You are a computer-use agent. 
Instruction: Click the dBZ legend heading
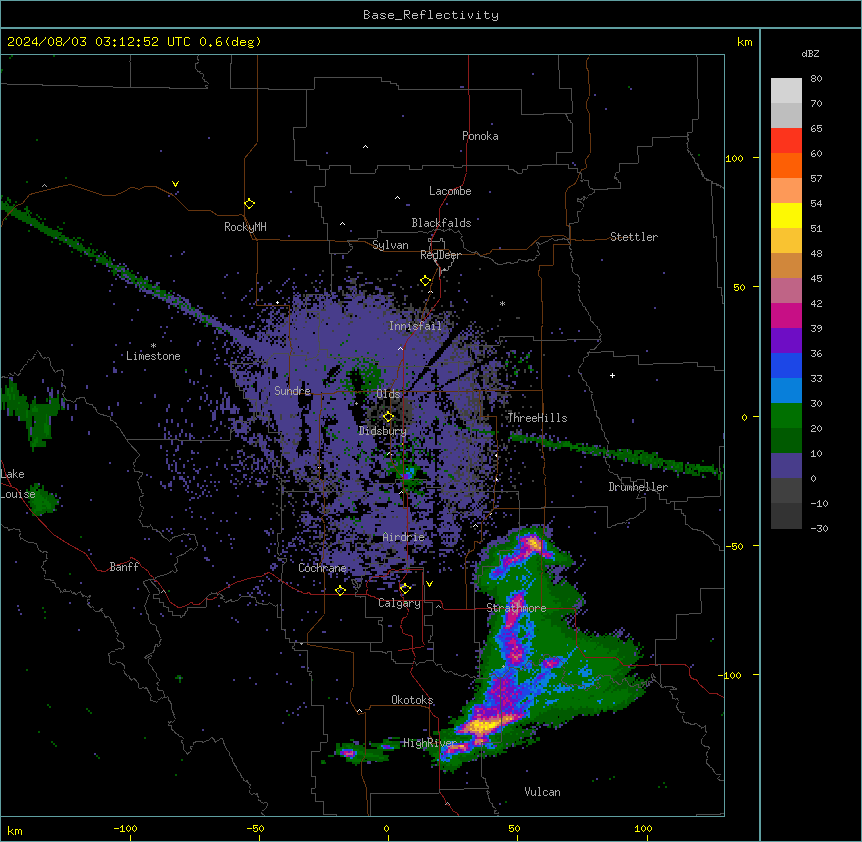pos(810,53)
